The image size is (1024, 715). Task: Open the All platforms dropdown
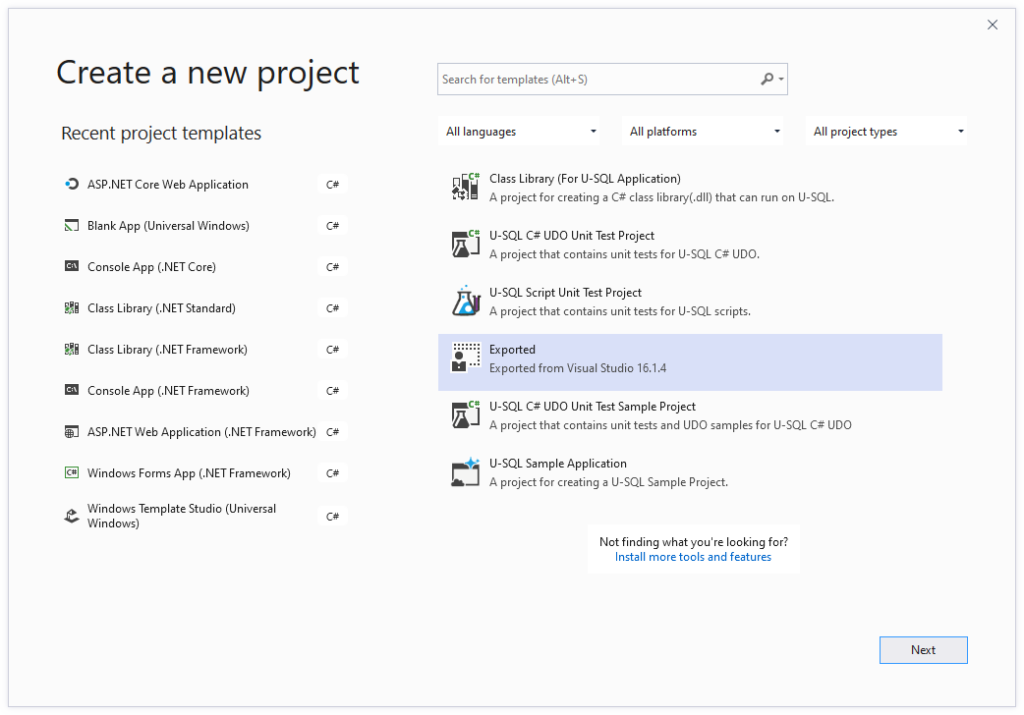(703, 131)
